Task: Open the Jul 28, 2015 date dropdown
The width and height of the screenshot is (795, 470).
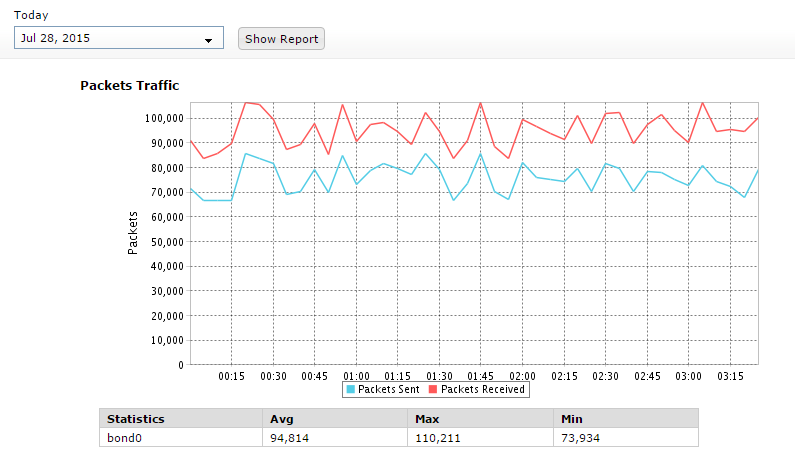Action: tap(110, 39)
